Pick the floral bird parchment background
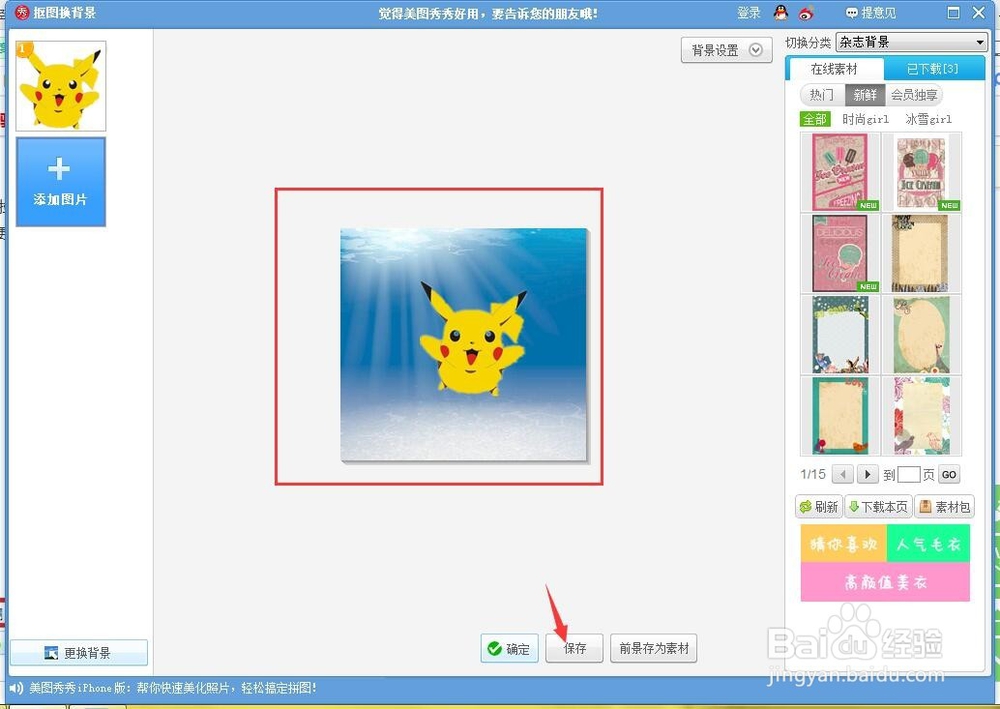 point(922,416)
